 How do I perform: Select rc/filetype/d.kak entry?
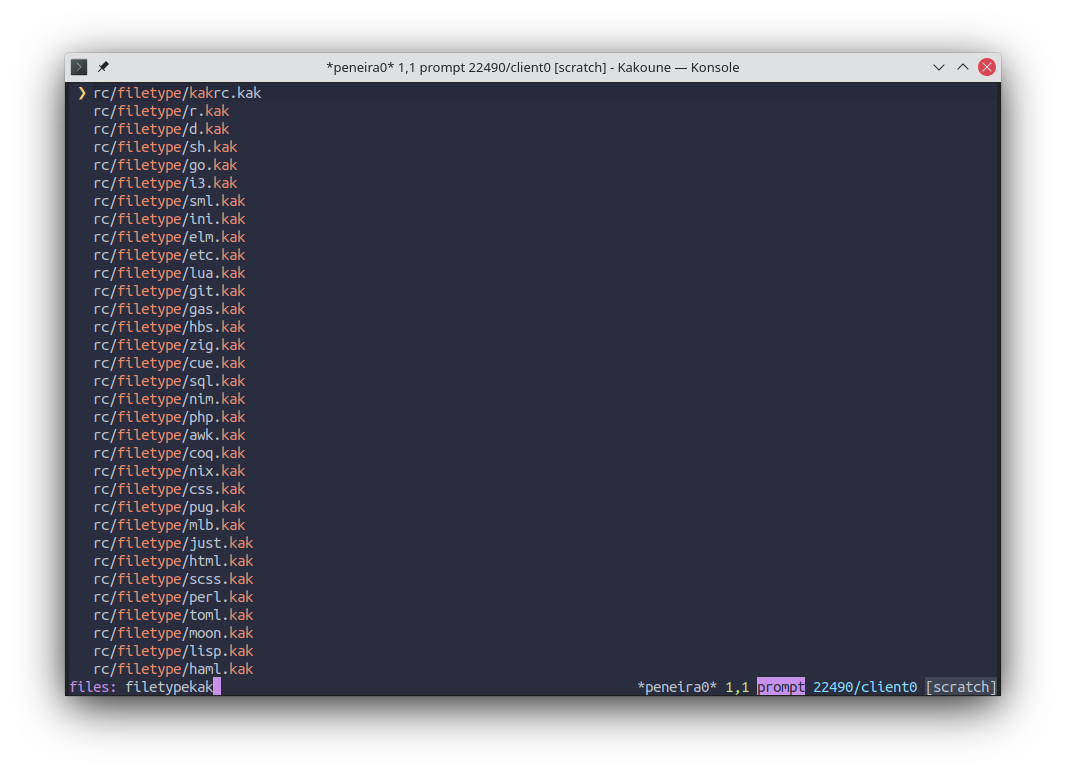tap(161, 128)
